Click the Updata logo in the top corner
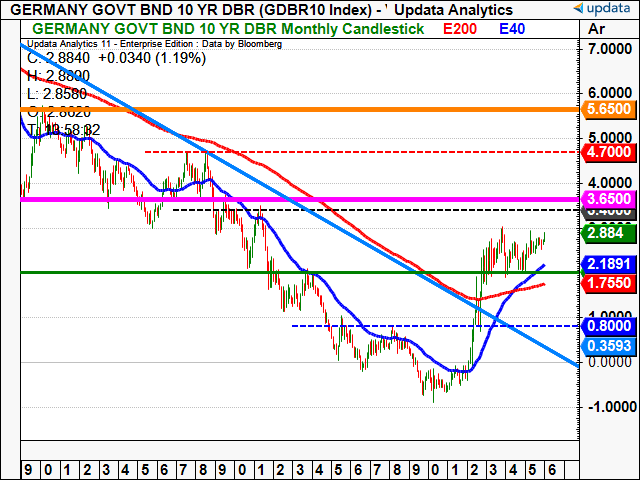This screenshot has height=480, width=640. [x=599, y=9]
